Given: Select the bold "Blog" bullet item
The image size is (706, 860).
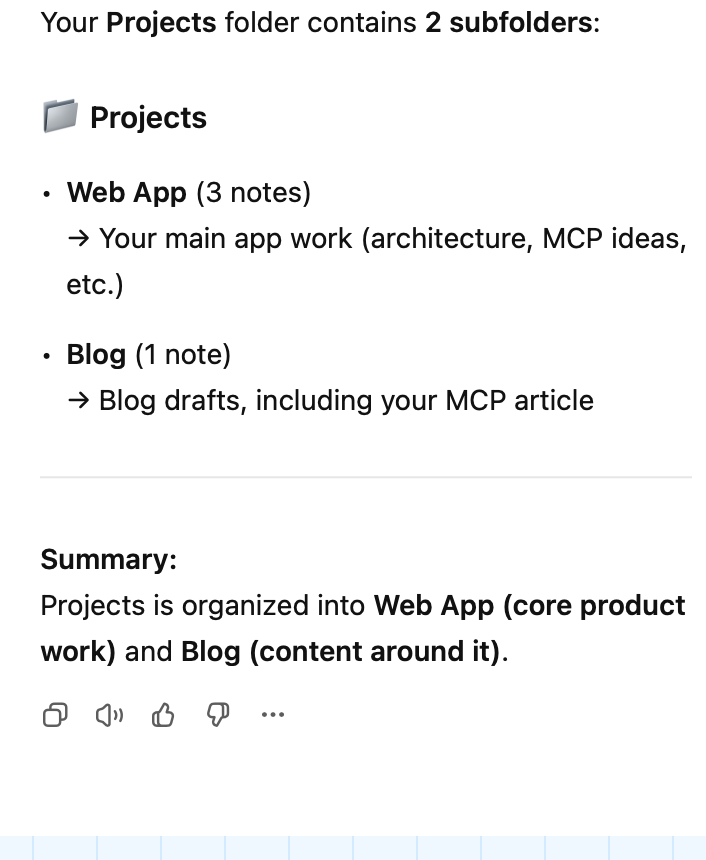Looking at the screenshot, I should pyautogui.click(x=96, y=354).
